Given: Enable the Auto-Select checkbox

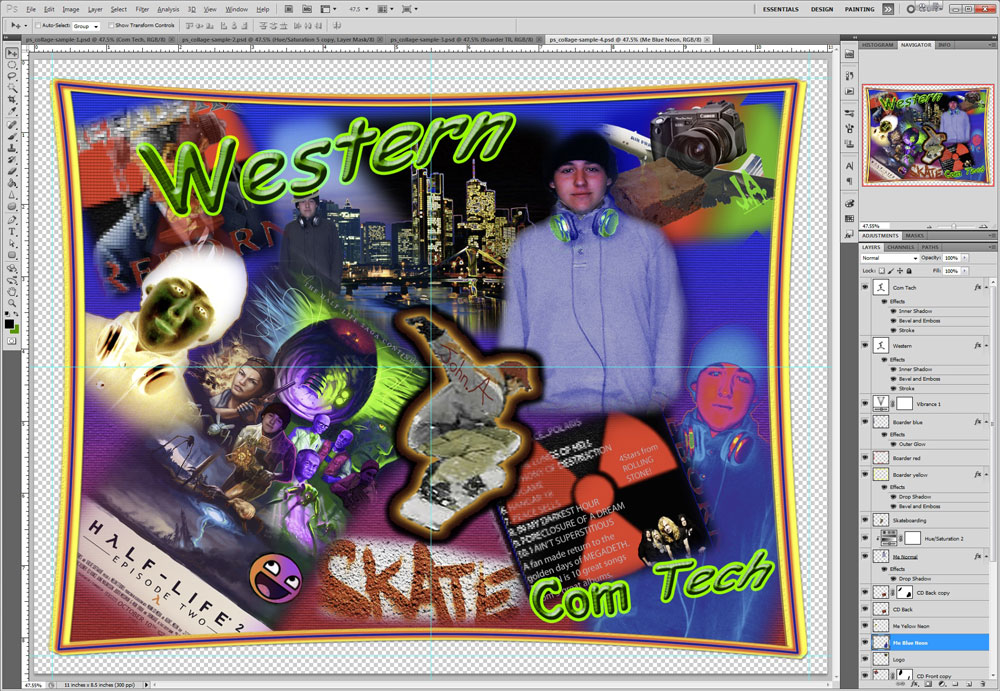Looking at the screenshot, I should pyautogui.click(x=38, y=25).
